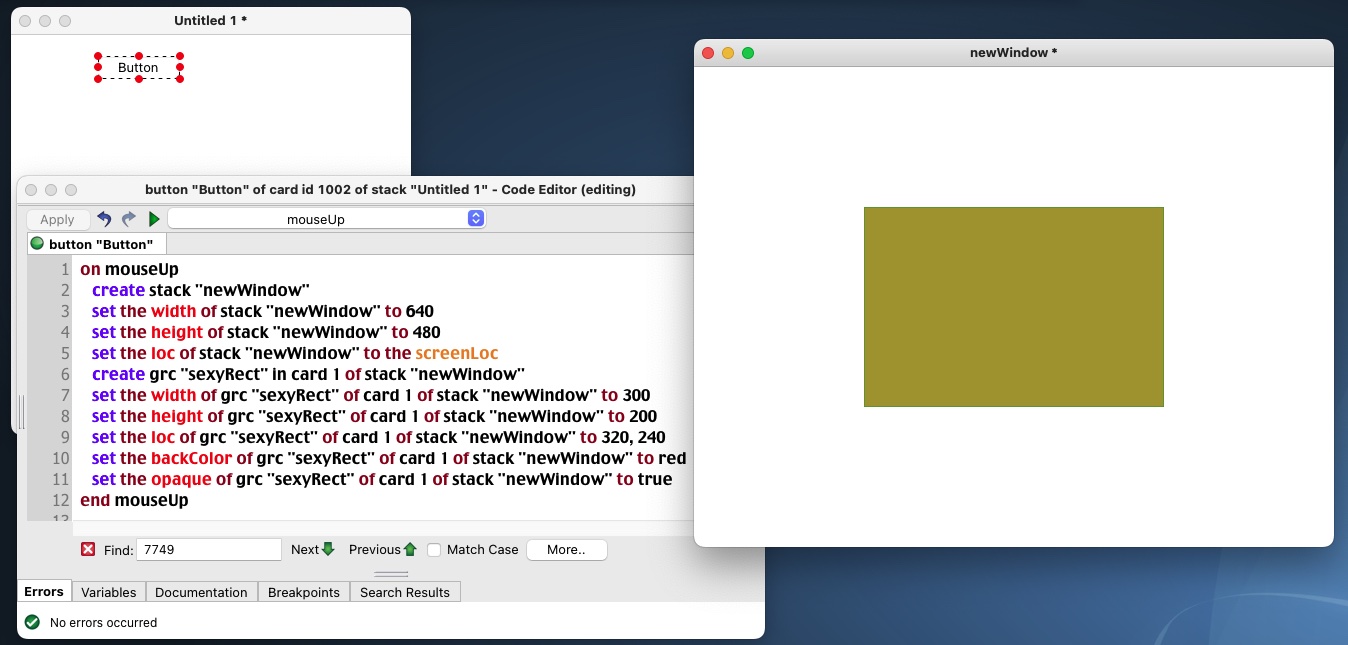Click the Find text input field
The image size is (1348, 645).
point(208,549)
